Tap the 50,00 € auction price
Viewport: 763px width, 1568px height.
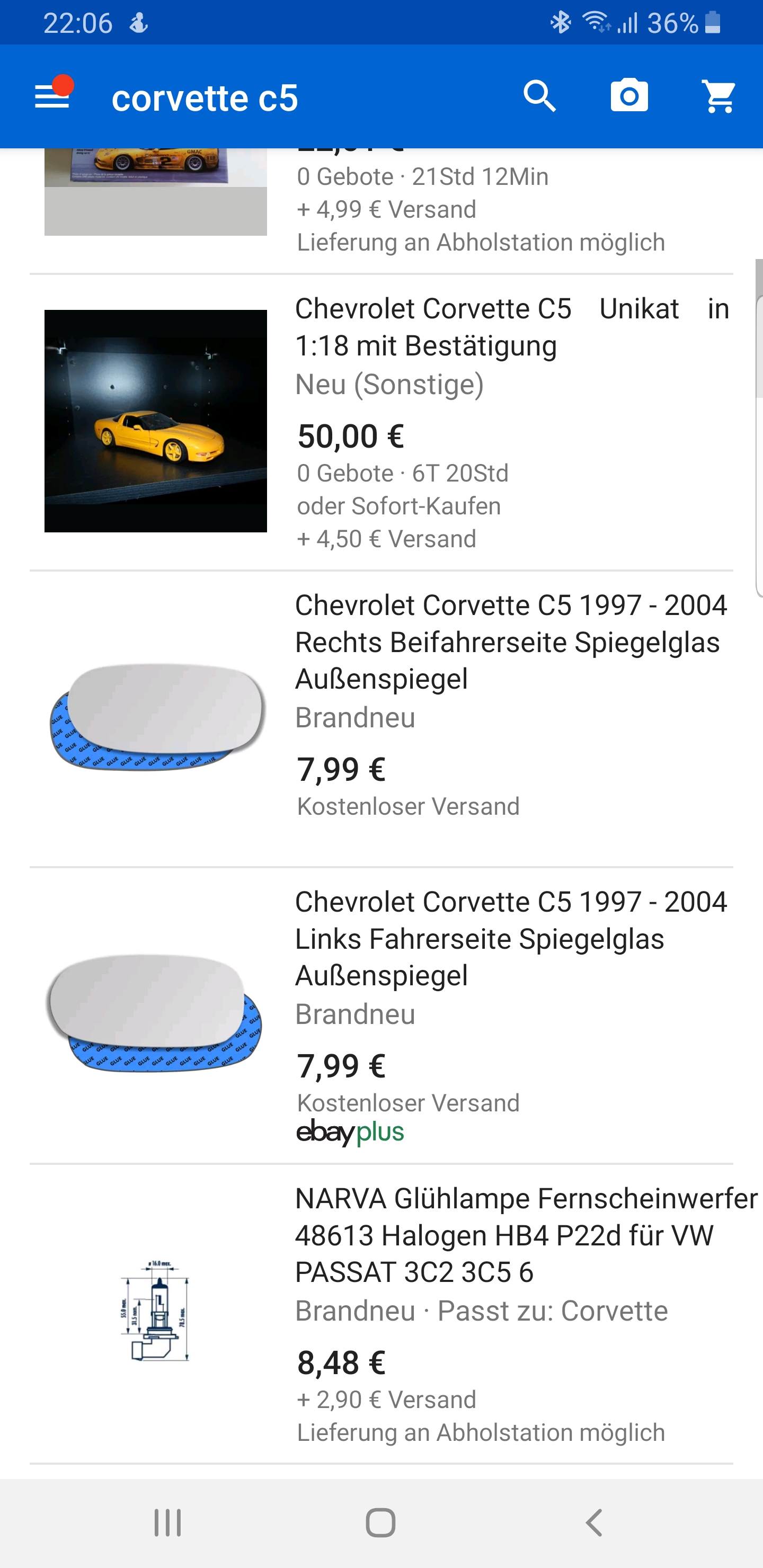(x=351, y=436)
